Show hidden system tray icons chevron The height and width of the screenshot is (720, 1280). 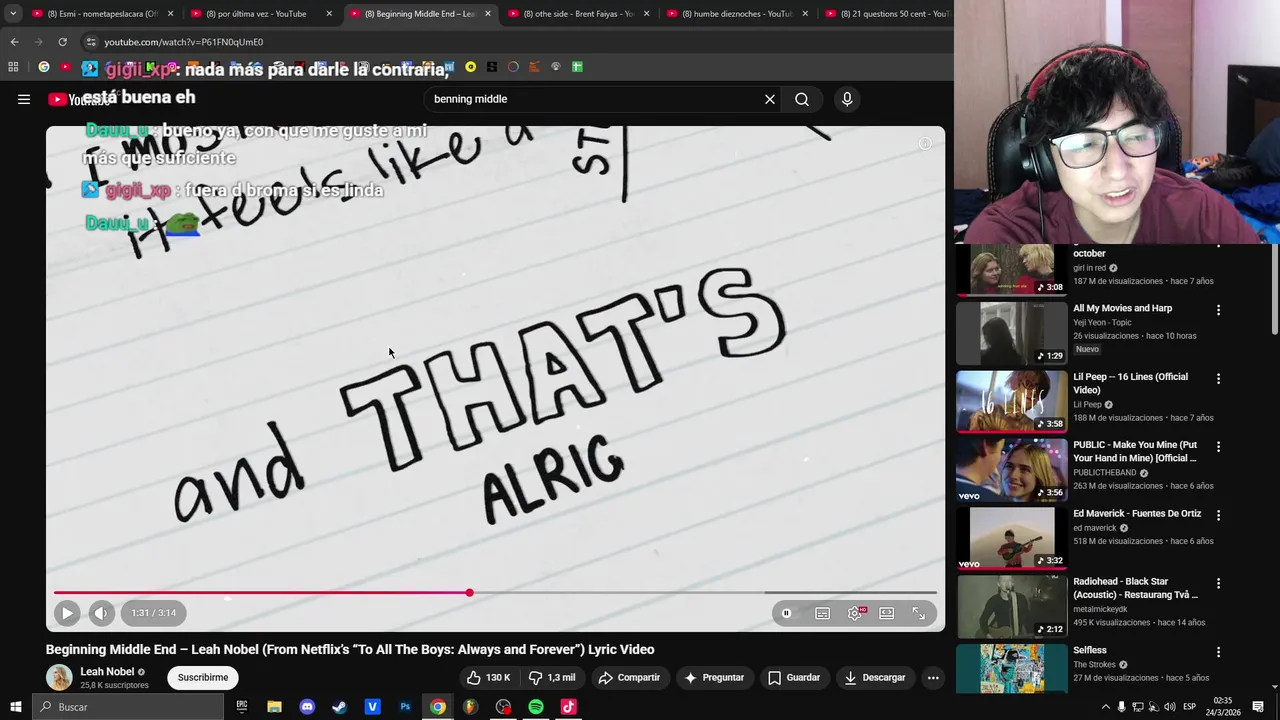click(x=1106, y=707)
